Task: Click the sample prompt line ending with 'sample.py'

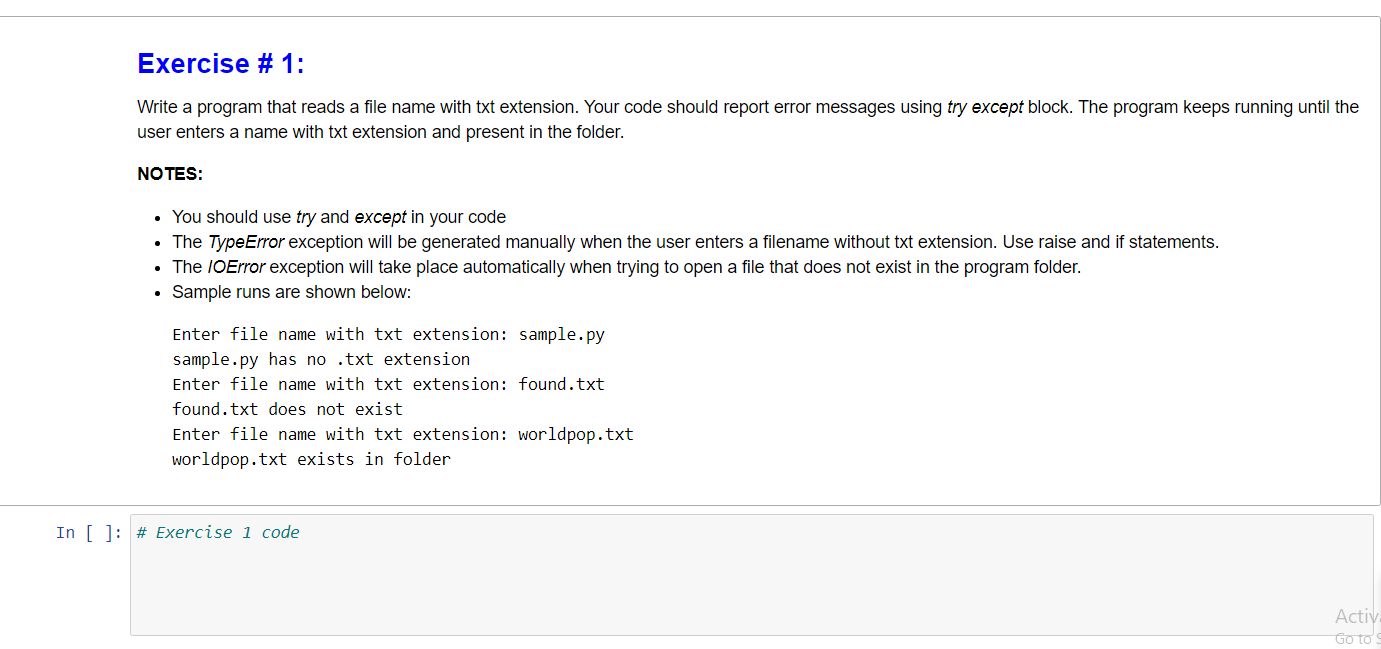Action: pyautogui.click(x=388, y=334)
